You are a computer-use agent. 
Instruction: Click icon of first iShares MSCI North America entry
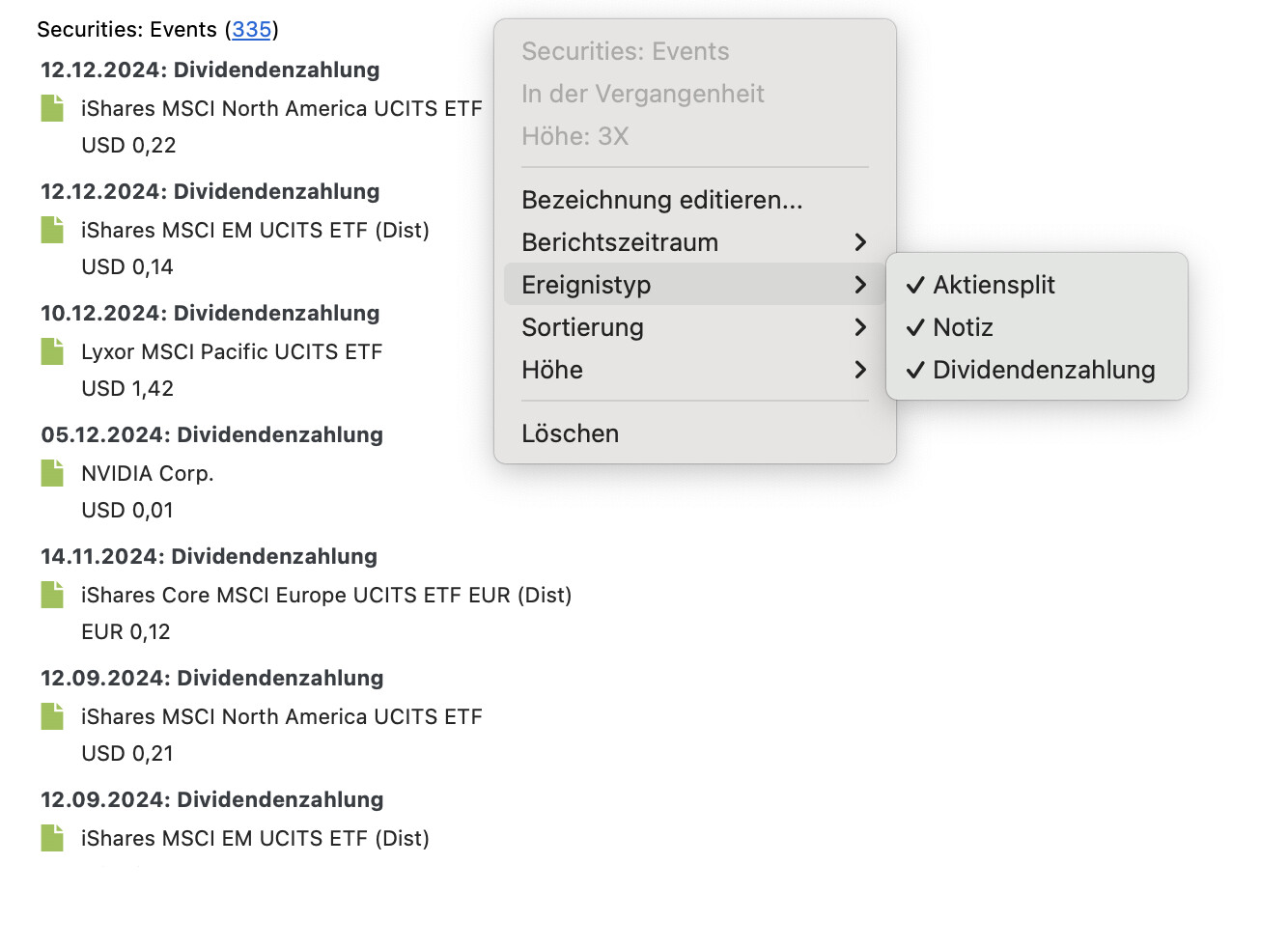point(52,108)
